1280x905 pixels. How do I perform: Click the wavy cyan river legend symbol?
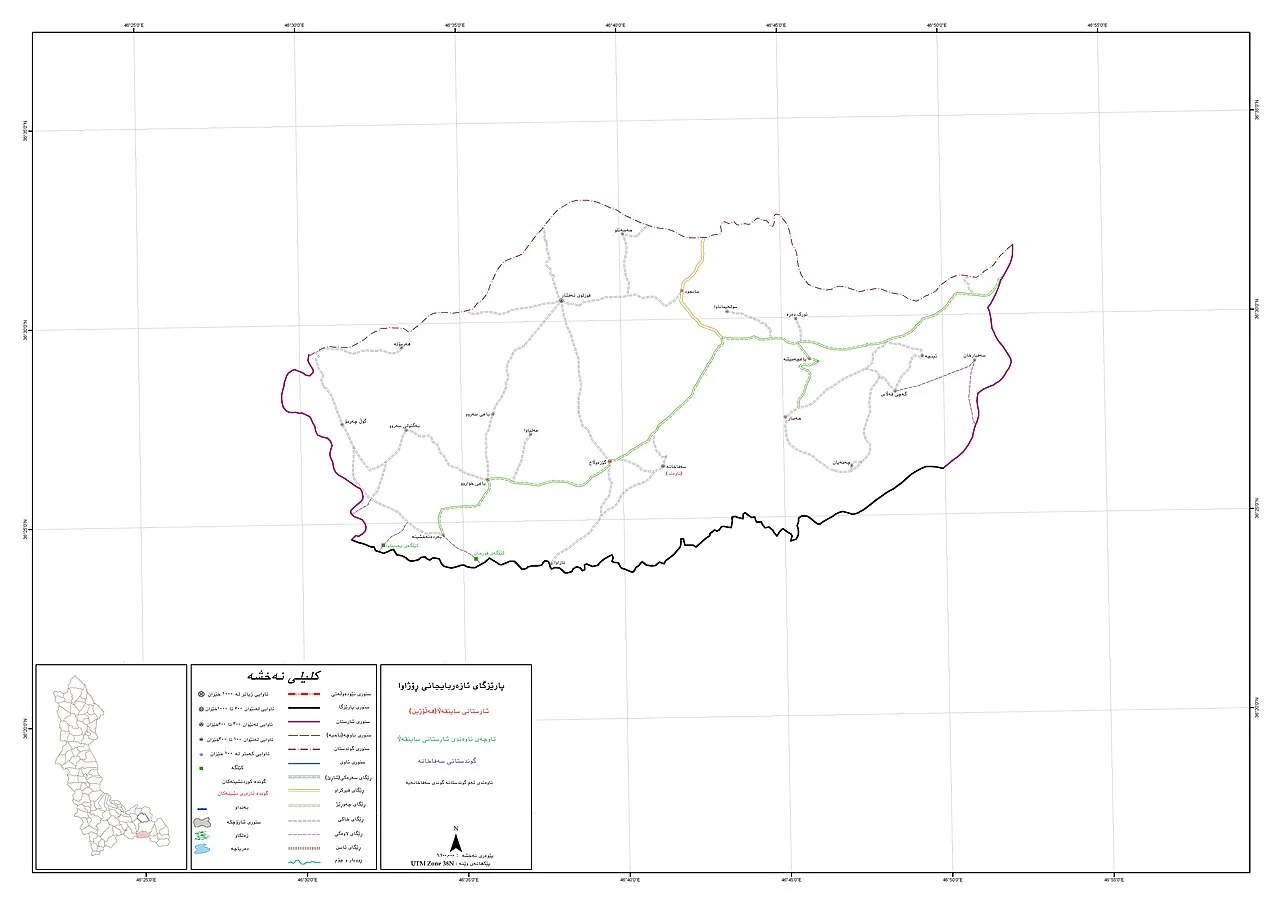(x=303, y=861)
